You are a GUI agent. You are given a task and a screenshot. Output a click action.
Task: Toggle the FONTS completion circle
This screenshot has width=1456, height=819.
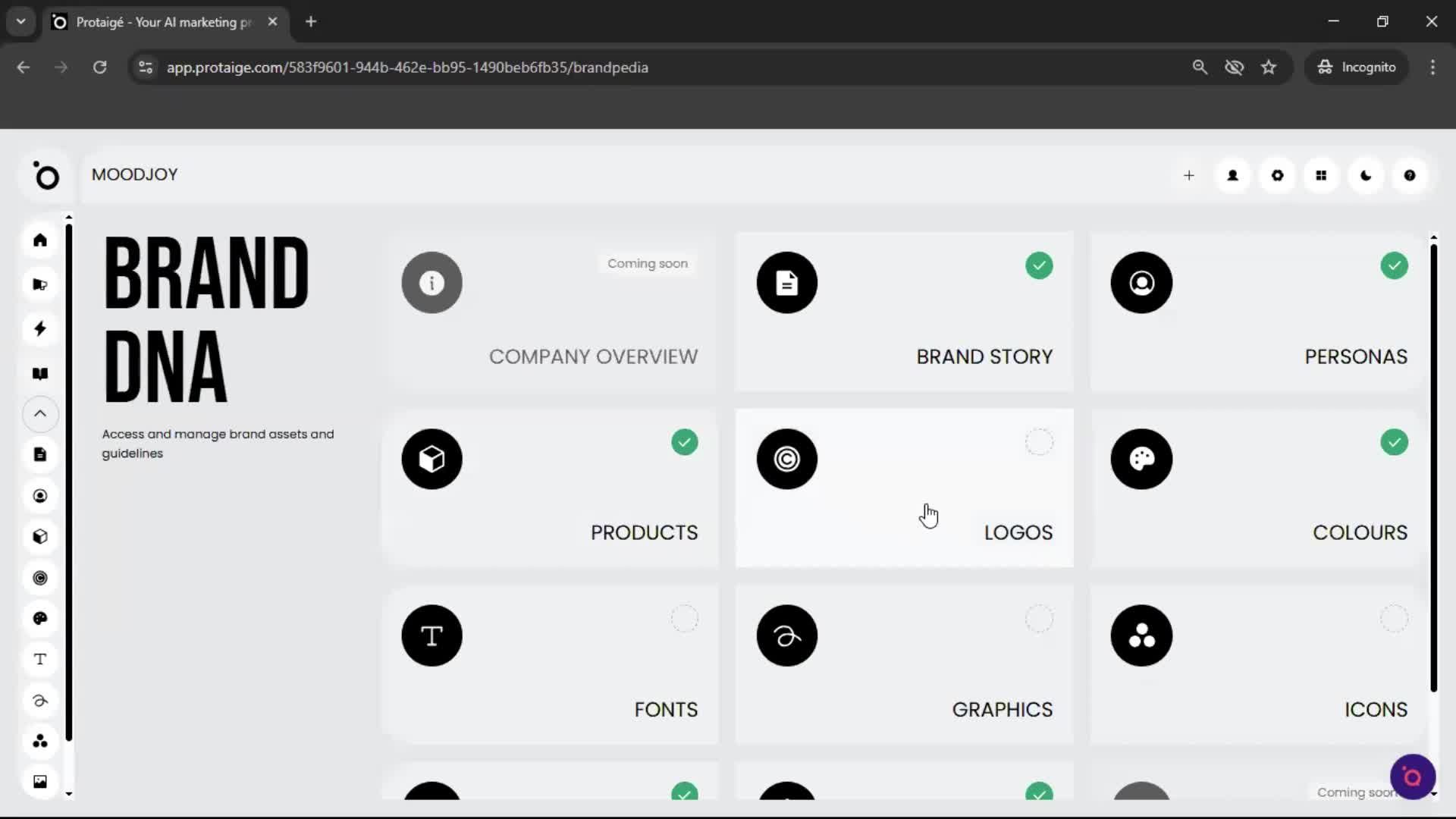coord(684,618)
